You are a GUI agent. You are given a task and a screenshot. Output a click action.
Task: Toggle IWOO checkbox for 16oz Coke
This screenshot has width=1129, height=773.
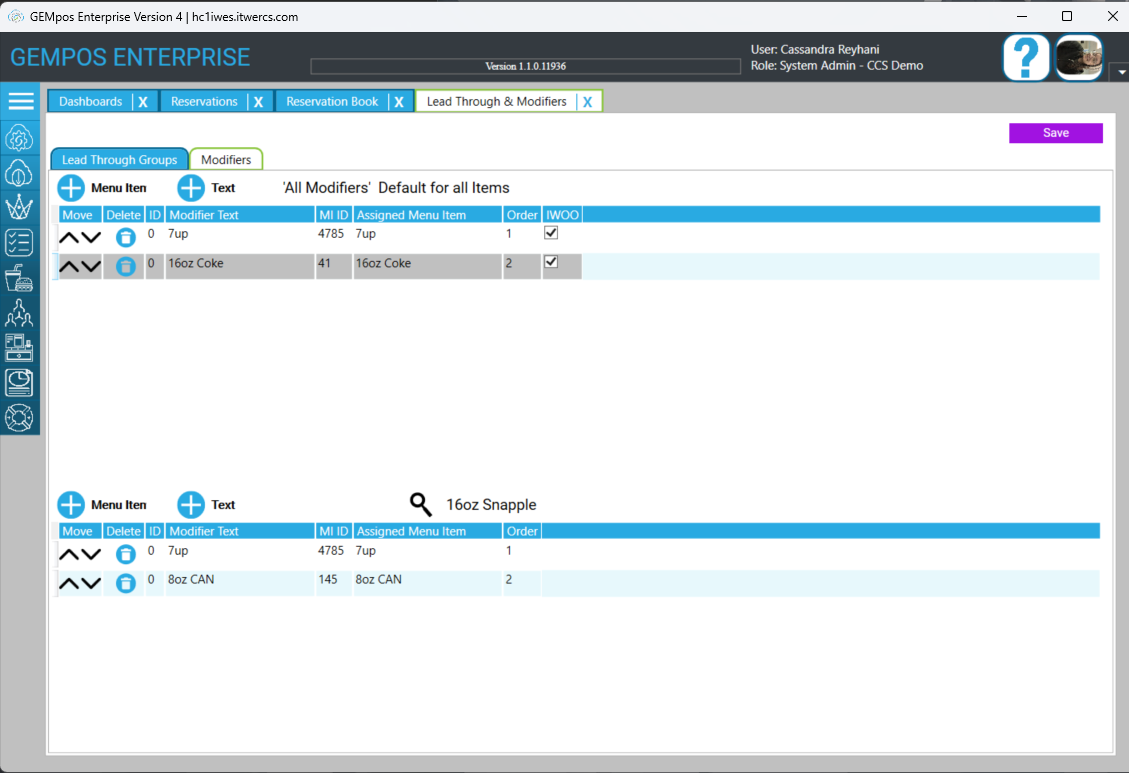[x=550, y=263]
